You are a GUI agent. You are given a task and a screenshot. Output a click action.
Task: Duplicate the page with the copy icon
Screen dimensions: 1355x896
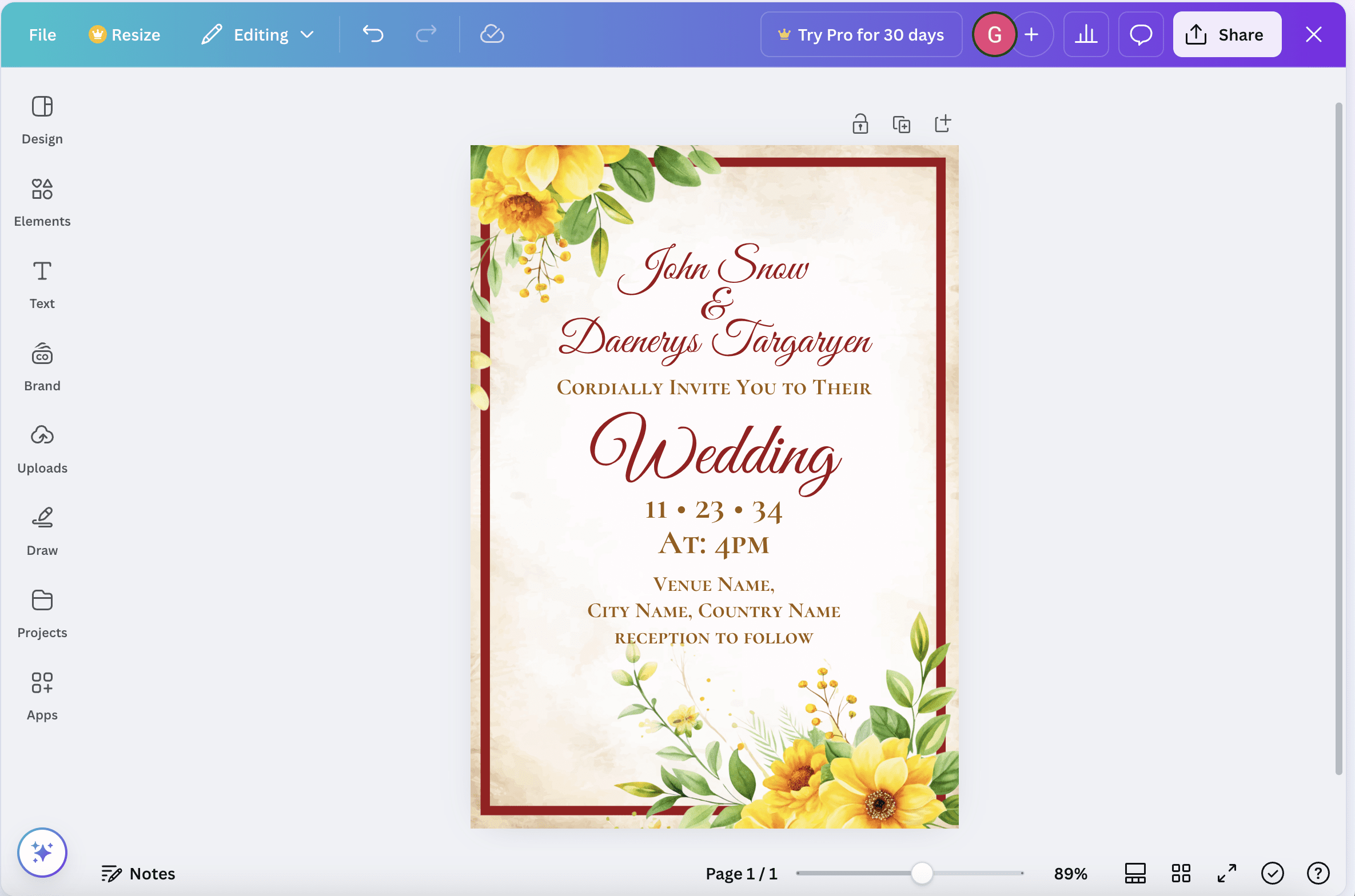901,123
